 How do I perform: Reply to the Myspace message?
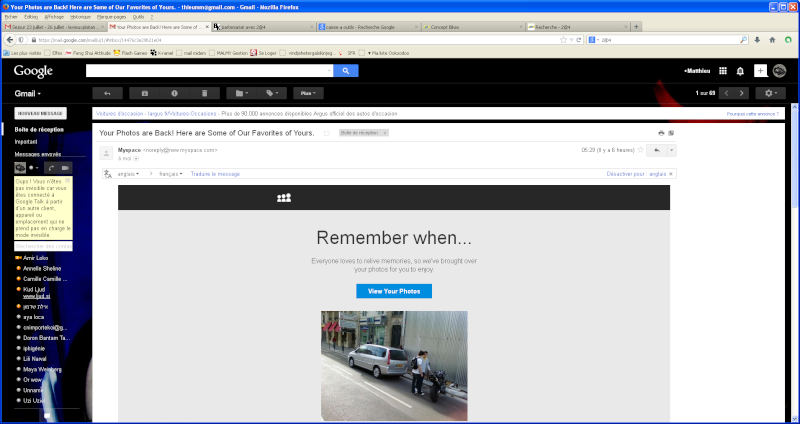click(657, 150)
